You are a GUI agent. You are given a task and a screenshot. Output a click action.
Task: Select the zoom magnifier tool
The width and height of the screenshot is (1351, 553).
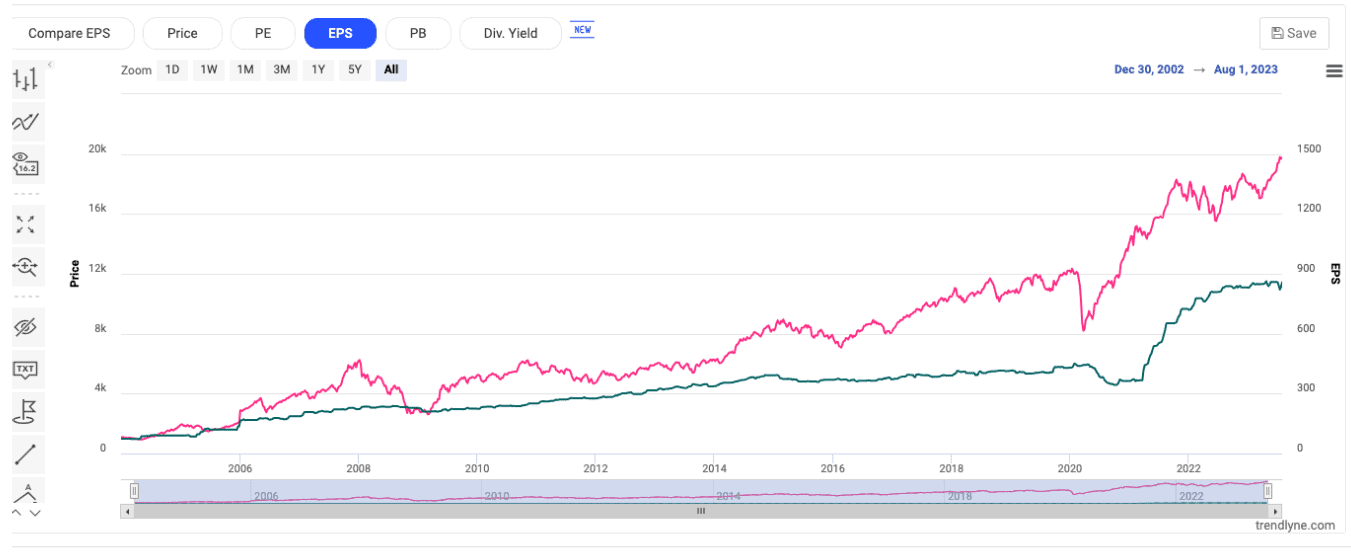(x=26, y=266)
